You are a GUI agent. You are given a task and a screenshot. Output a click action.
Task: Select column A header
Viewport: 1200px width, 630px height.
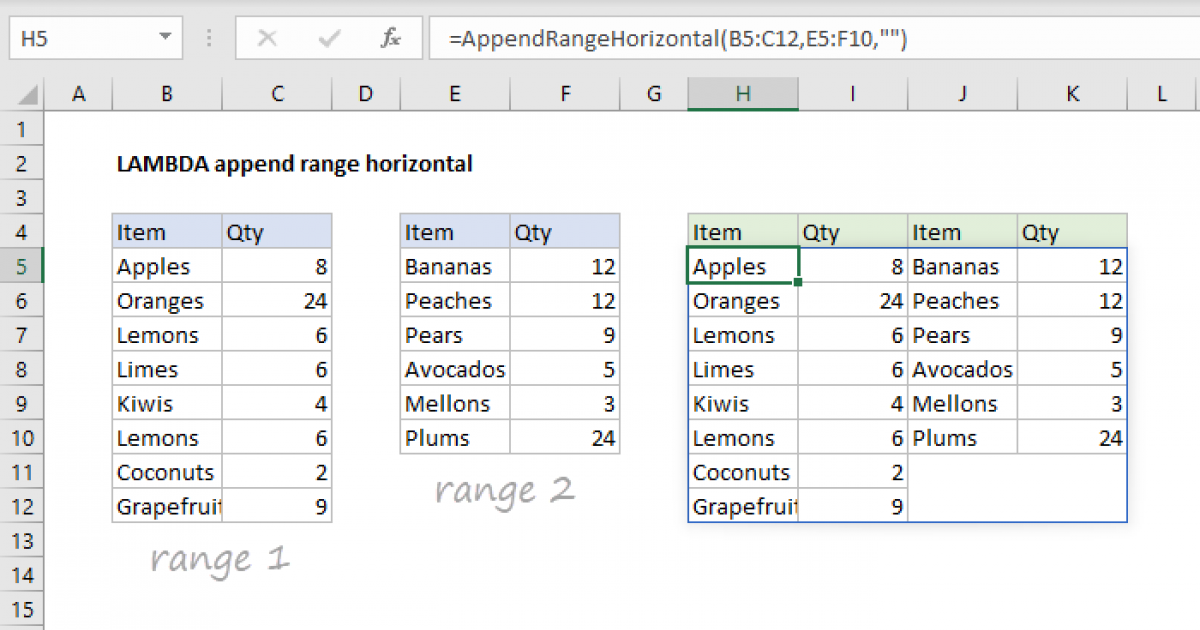79,93
